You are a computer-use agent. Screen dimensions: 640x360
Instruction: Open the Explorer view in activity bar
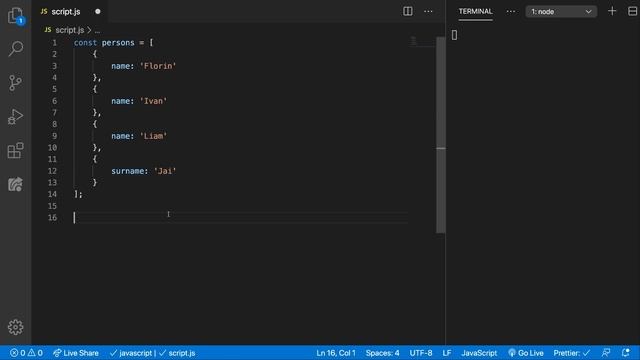[16, 16]
